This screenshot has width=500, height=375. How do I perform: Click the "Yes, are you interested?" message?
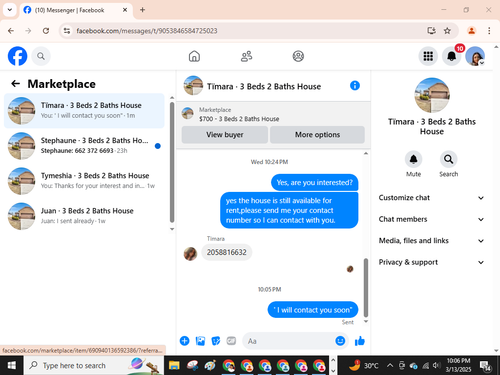click(314, 182)
